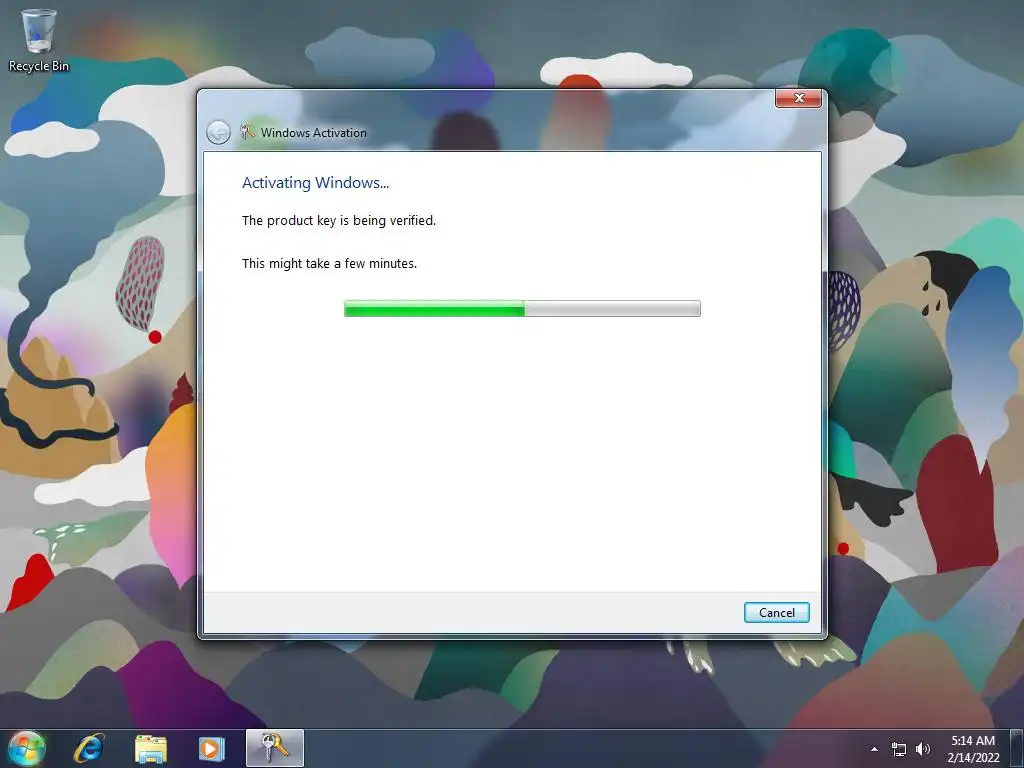Close the Windows Activation dialog

798,98
